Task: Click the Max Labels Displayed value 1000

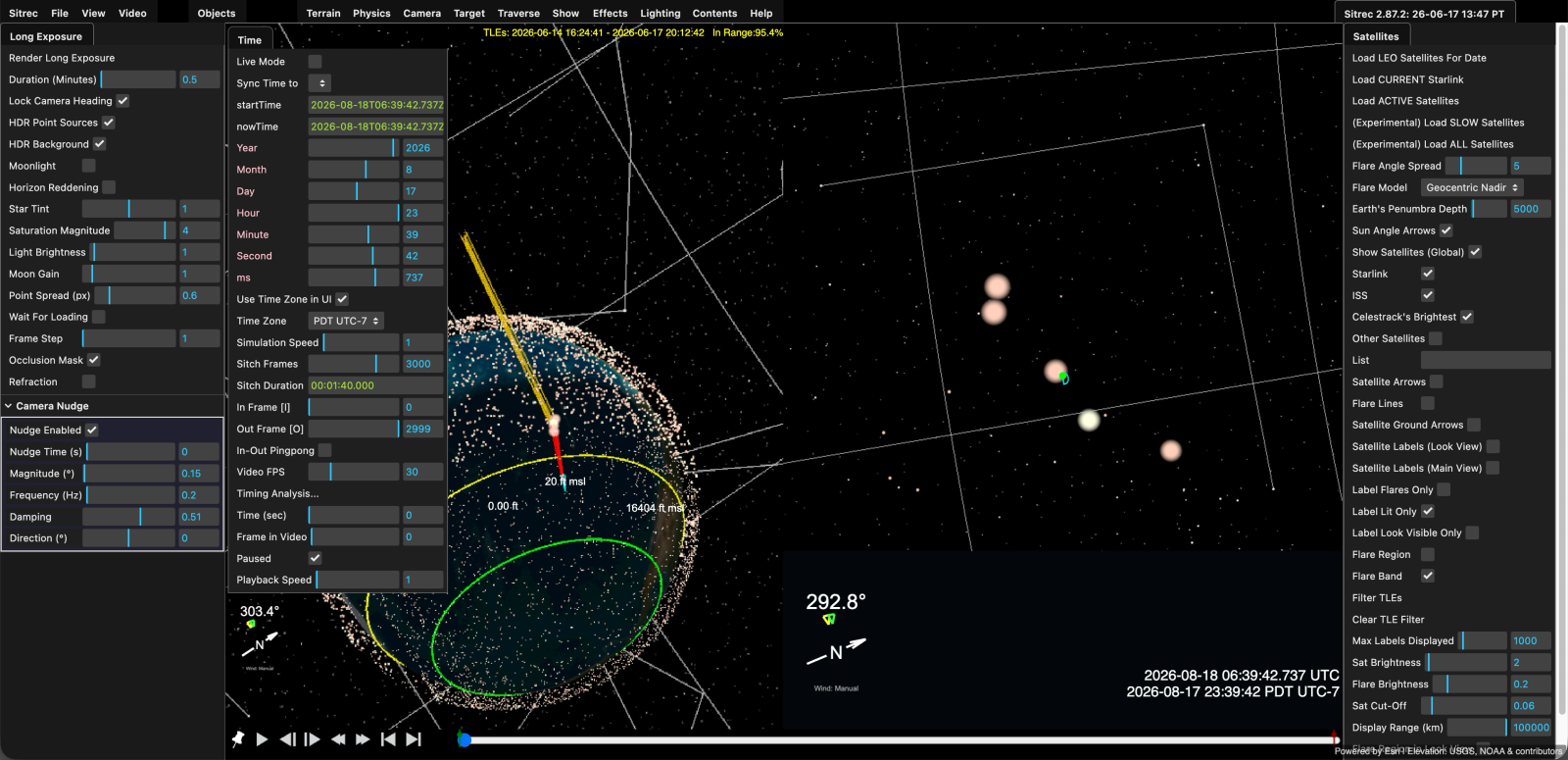Action: (1531, 640)
